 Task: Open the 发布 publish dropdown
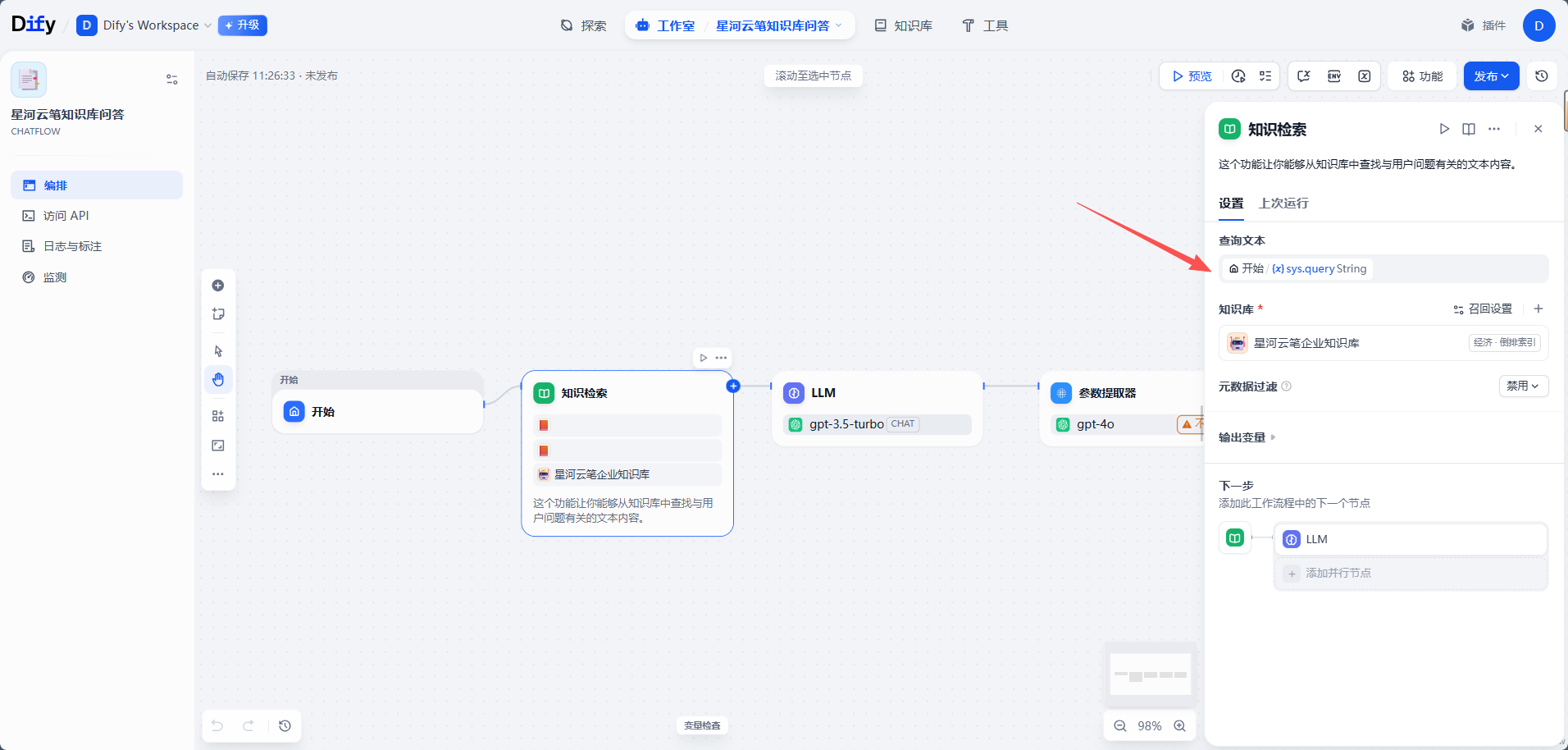click(1492, 76)
